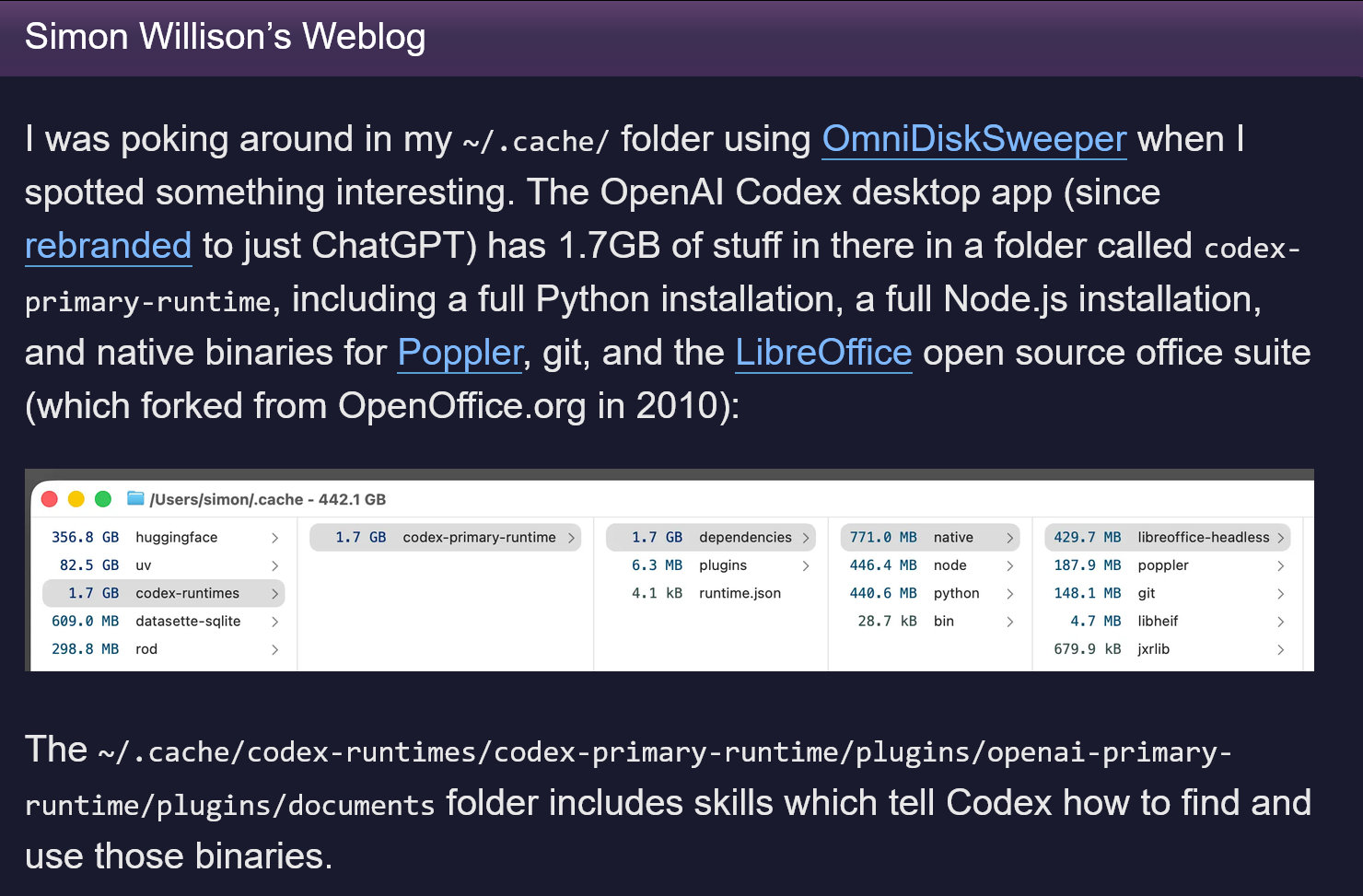Click the blue folder icon in title bar
The width and height of the screenshot is (1363, 896).
click(135, 498)
